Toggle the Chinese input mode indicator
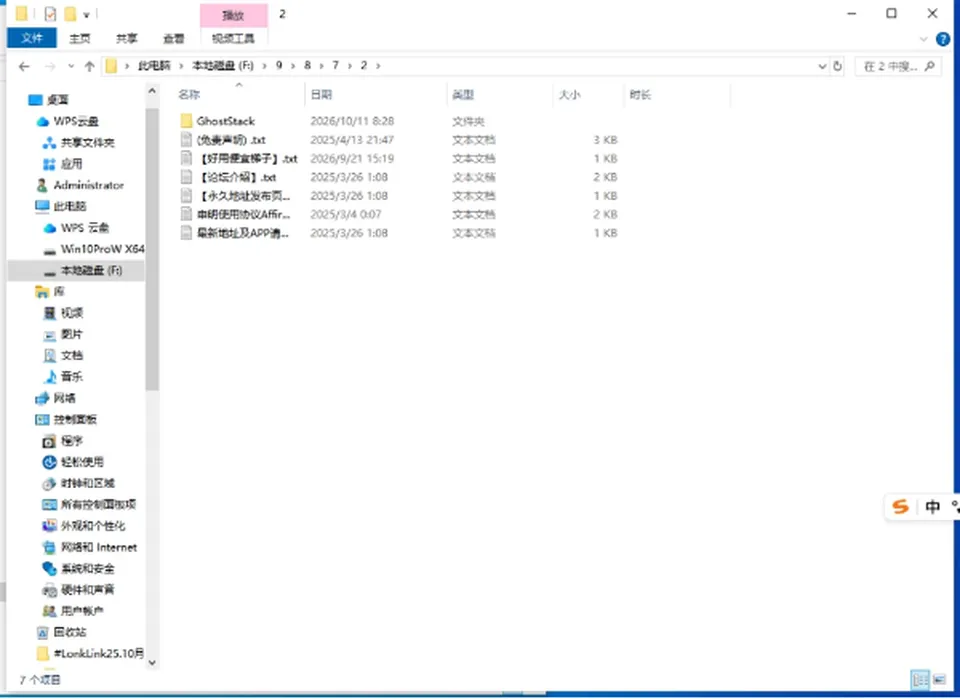The height and width of the screenshot is (699, 960). [932, 507]
